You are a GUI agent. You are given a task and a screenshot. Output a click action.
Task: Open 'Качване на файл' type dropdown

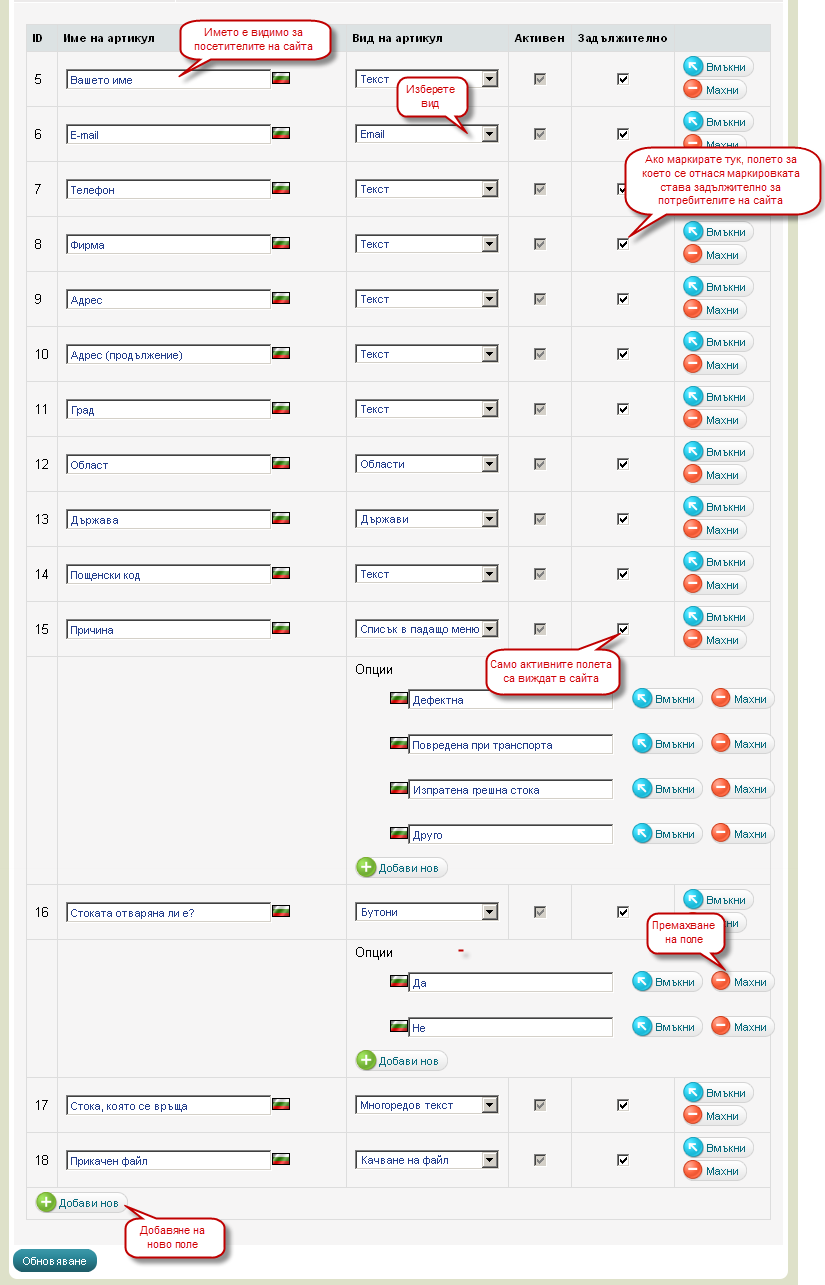489,1160
